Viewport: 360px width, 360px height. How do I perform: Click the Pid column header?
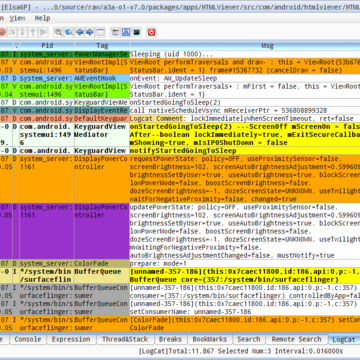click(x=47, y=46)
